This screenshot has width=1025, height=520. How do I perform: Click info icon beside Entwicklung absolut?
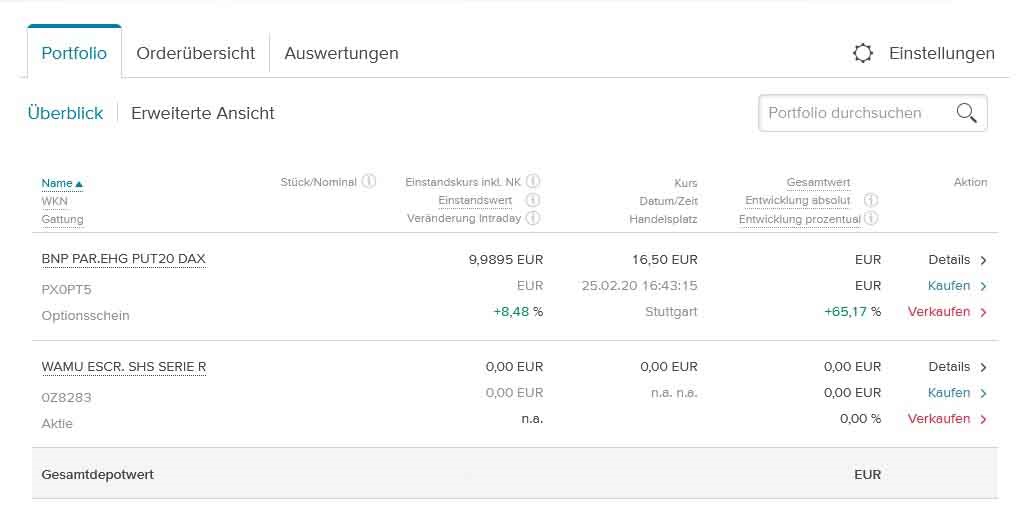click(x=871, y=200)
